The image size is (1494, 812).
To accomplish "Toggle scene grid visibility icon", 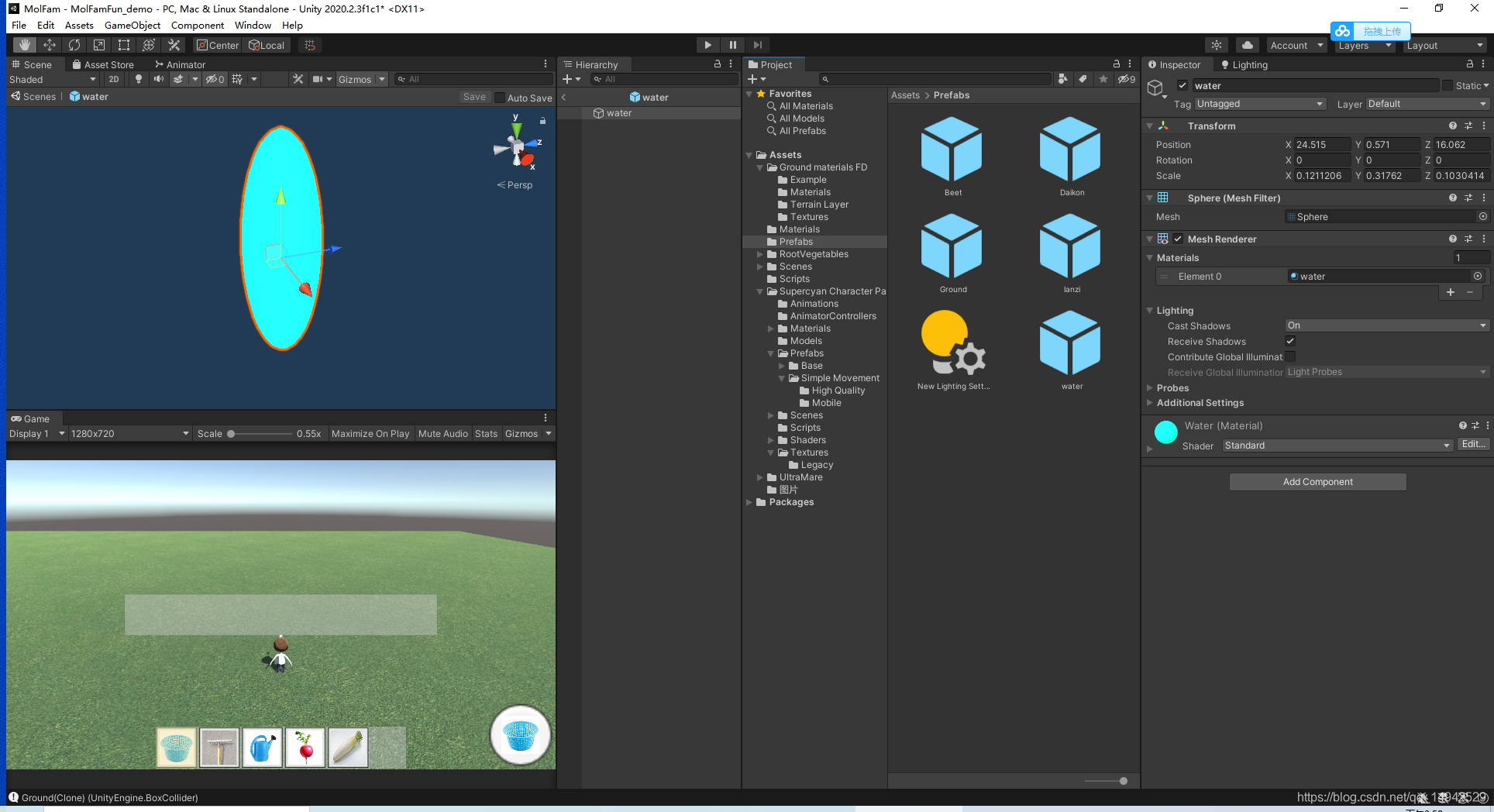I will click(237, 79).
